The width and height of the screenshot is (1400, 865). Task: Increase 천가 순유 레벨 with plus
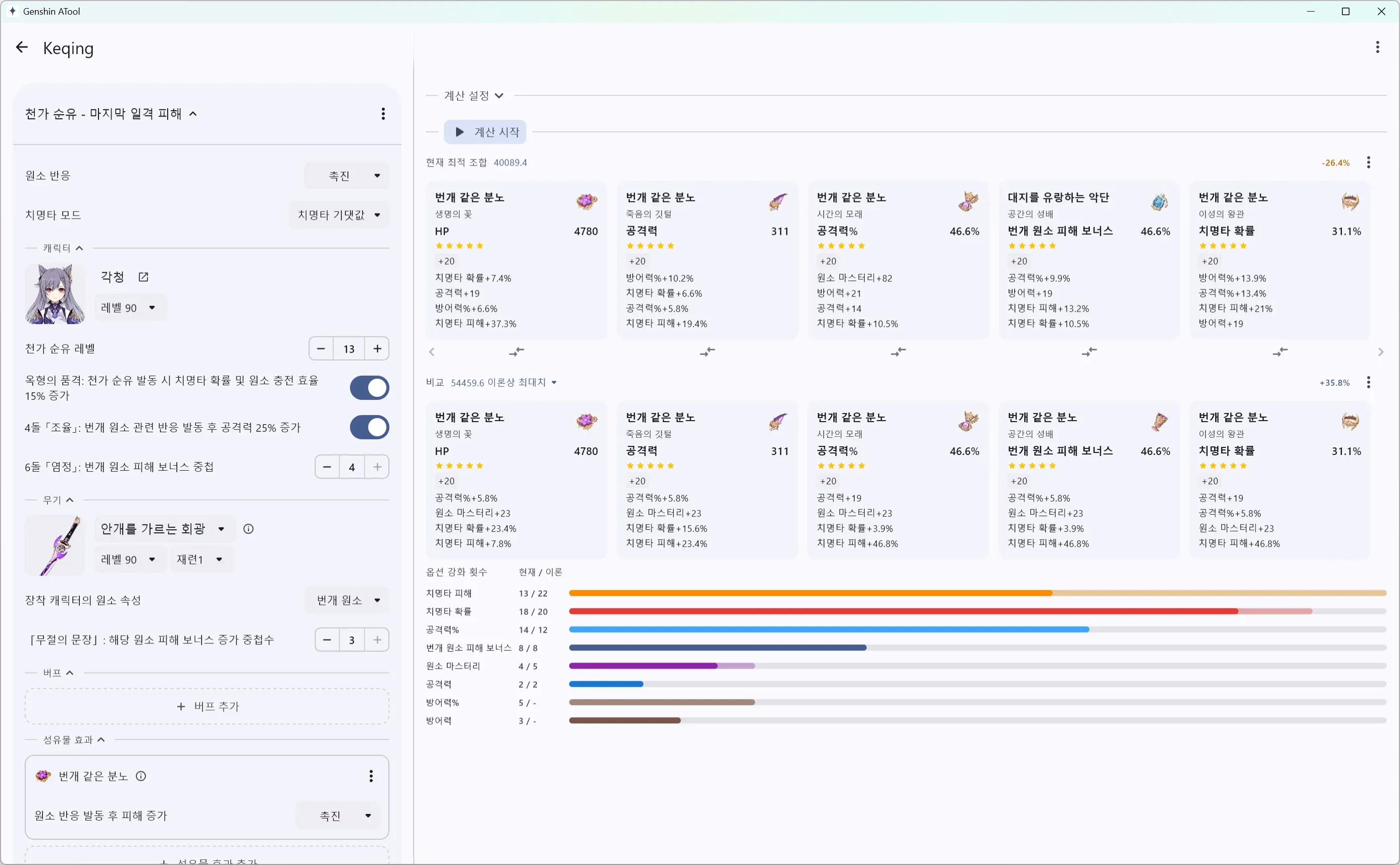377,349
